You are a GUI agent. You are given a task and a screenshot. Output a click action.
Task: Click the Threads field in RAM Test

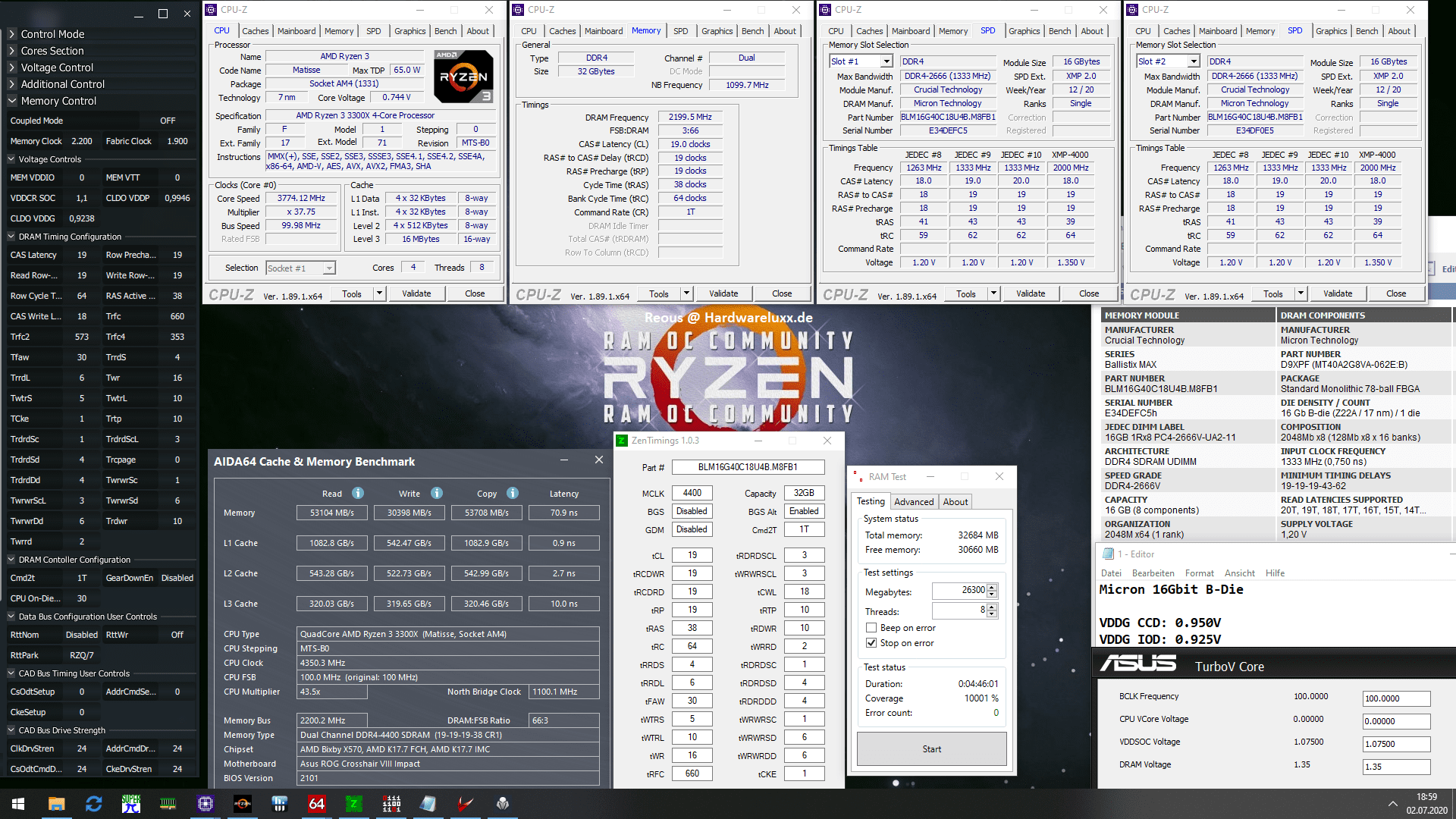[x=959, y=610]
